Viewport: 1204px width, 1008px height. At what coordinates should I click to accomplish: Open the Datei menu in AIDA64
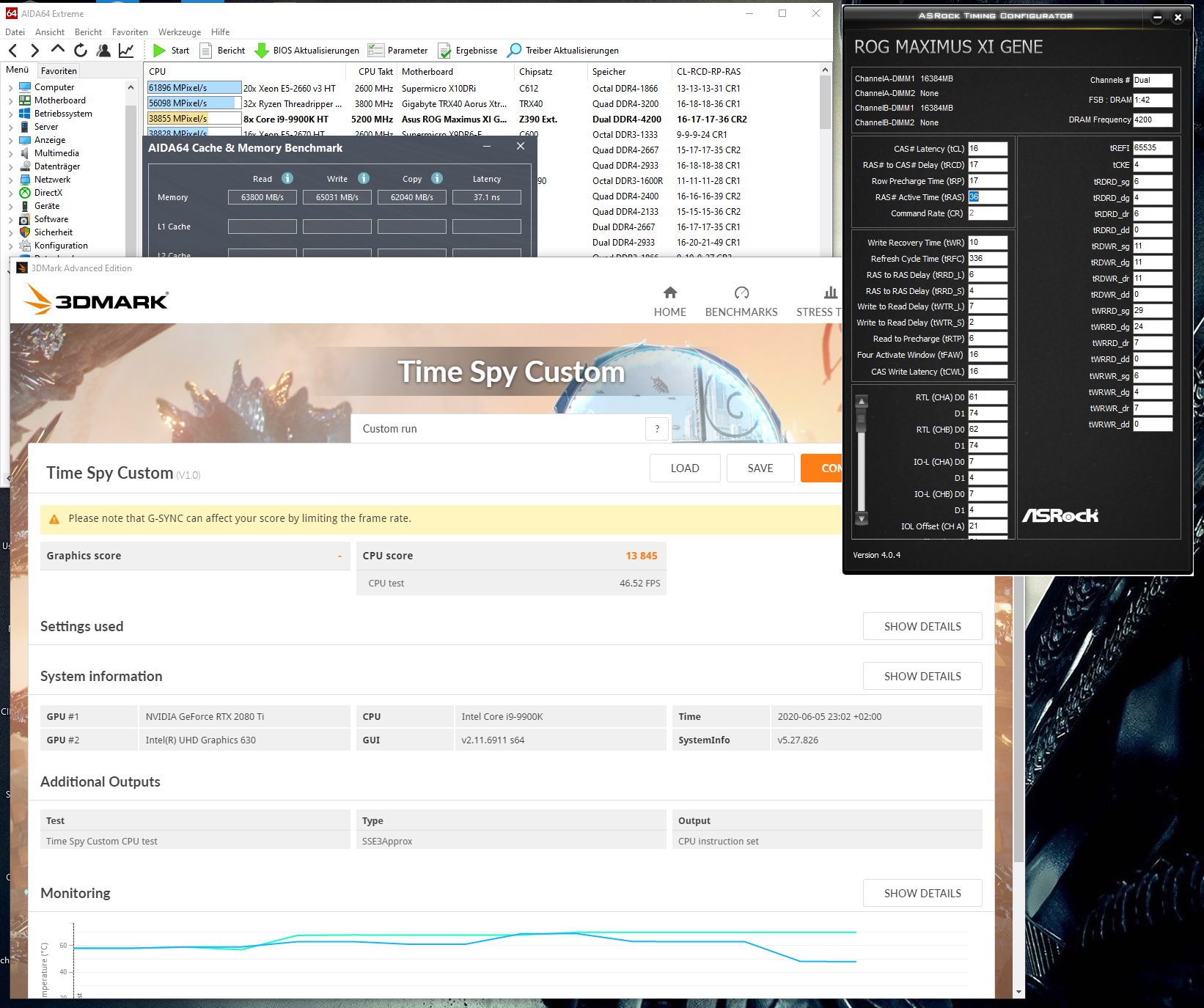15,32
